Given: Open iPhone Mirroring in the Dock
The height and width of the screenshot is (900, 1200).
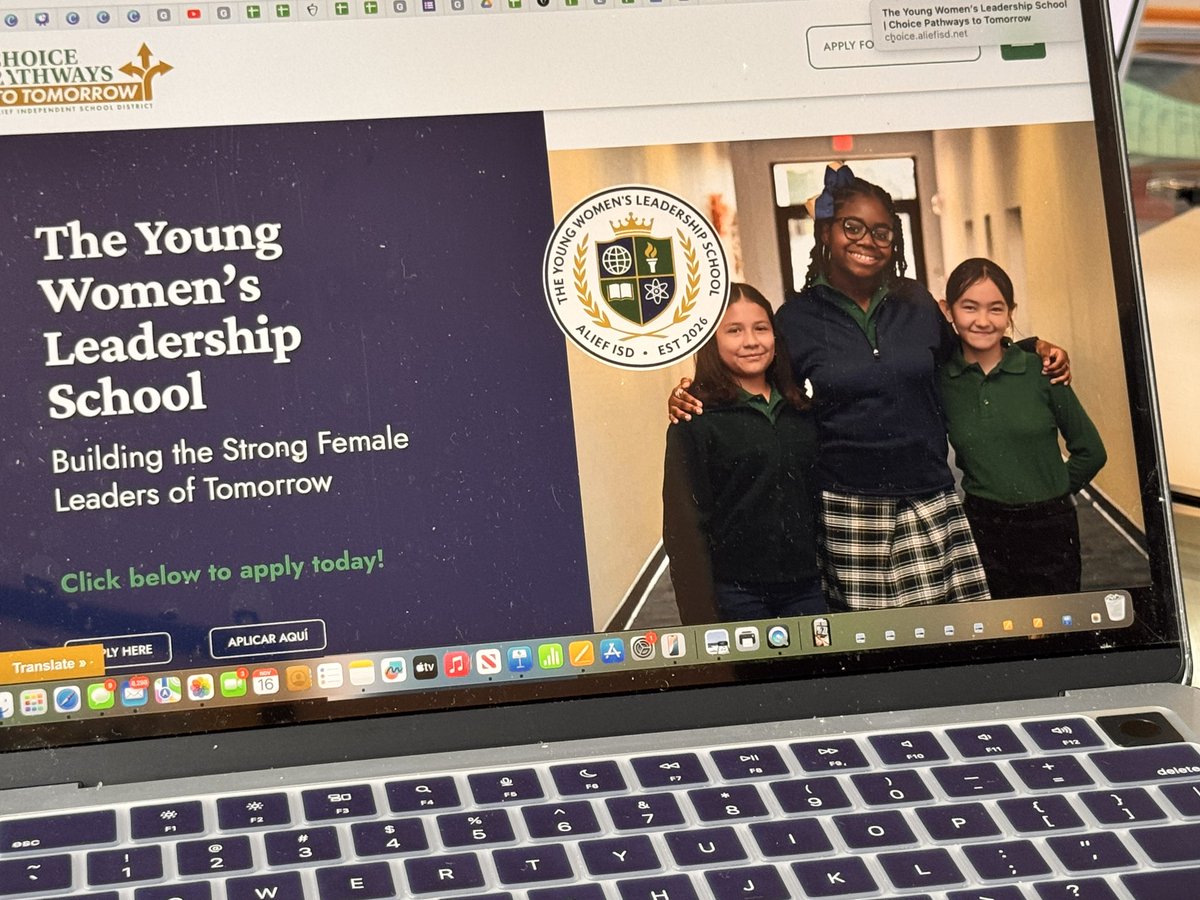Looking at the screenshot, I should tap(673, 646).
